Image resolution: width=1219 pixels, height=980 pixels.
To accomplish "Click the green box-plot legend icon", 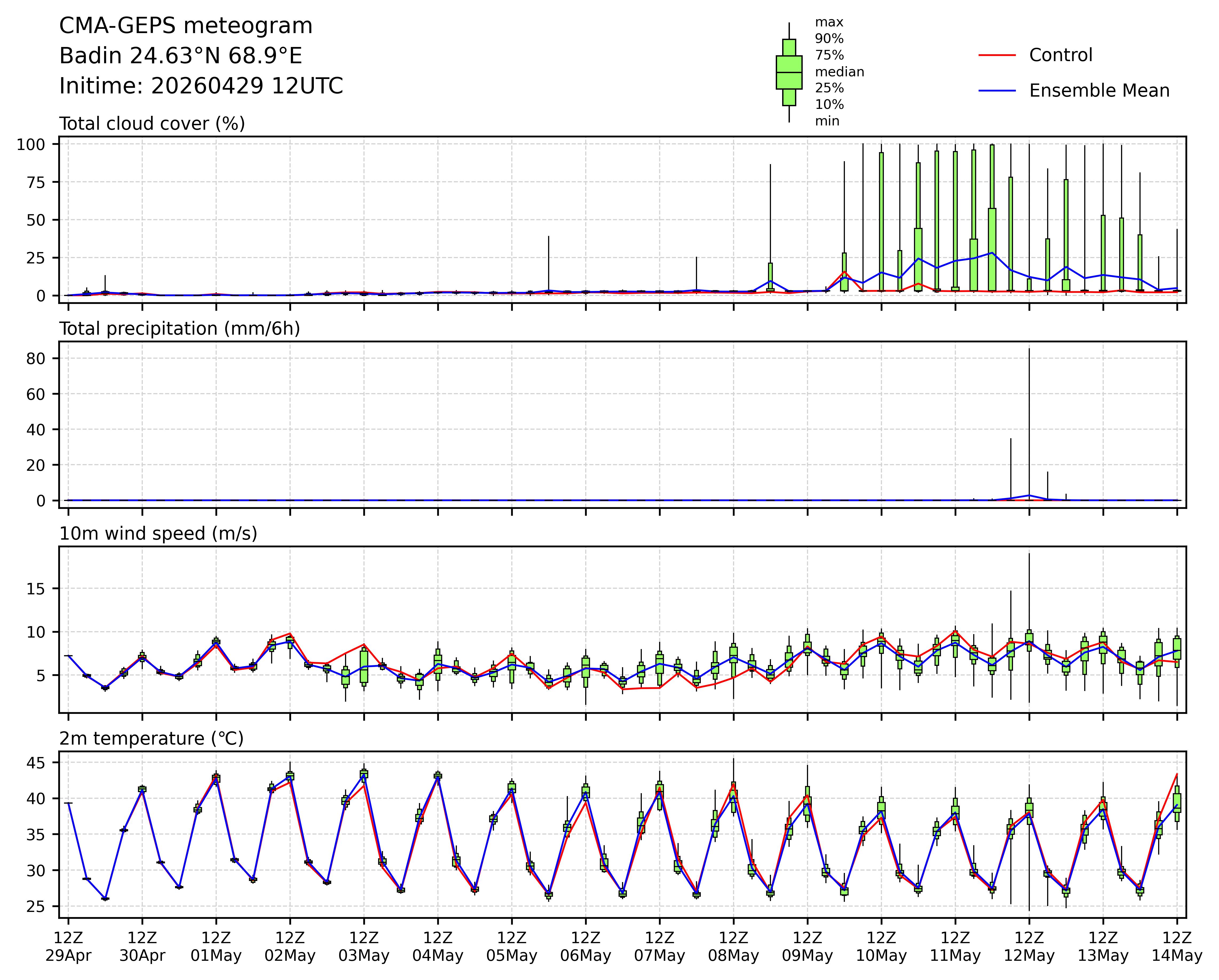I will point(789,72).
